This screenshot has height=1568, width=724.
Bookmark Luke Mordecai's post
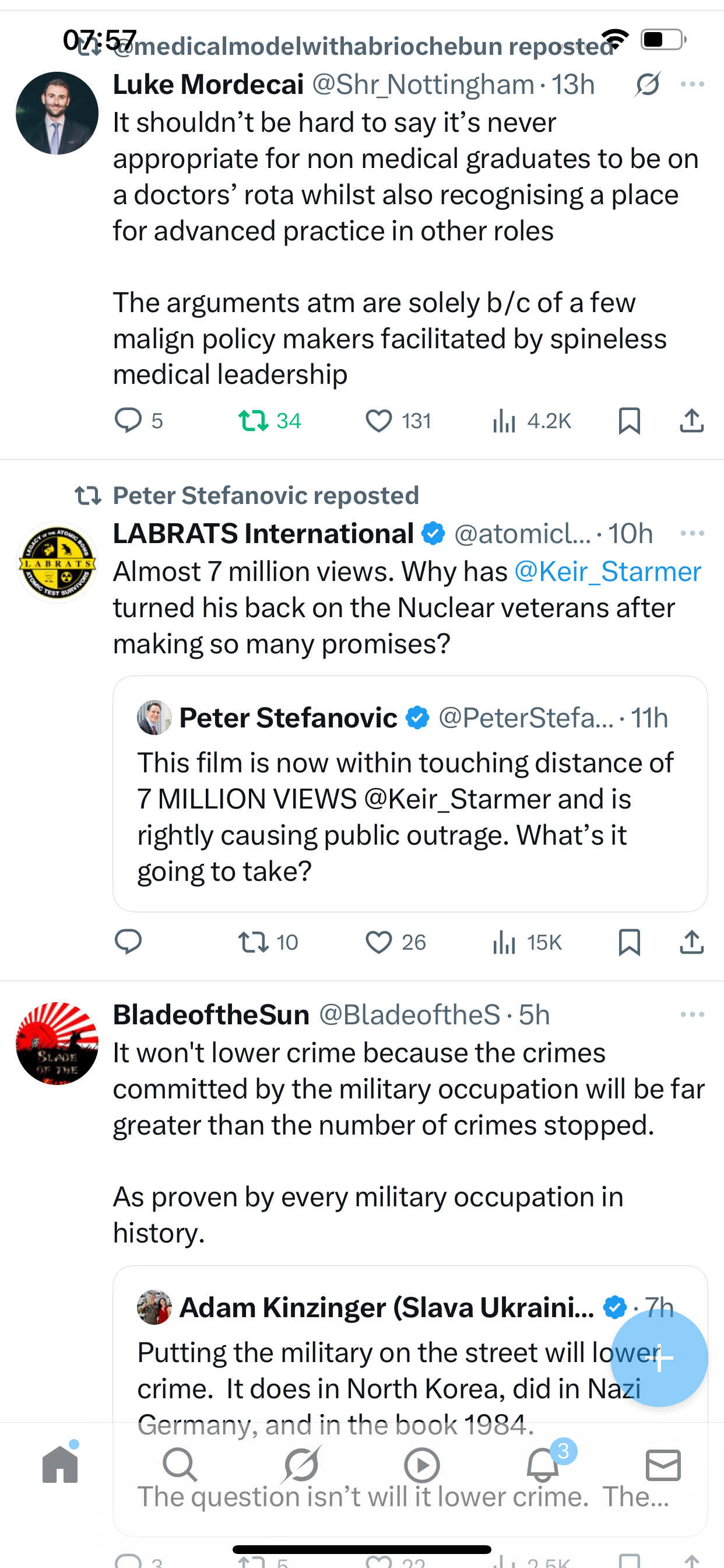629,421
